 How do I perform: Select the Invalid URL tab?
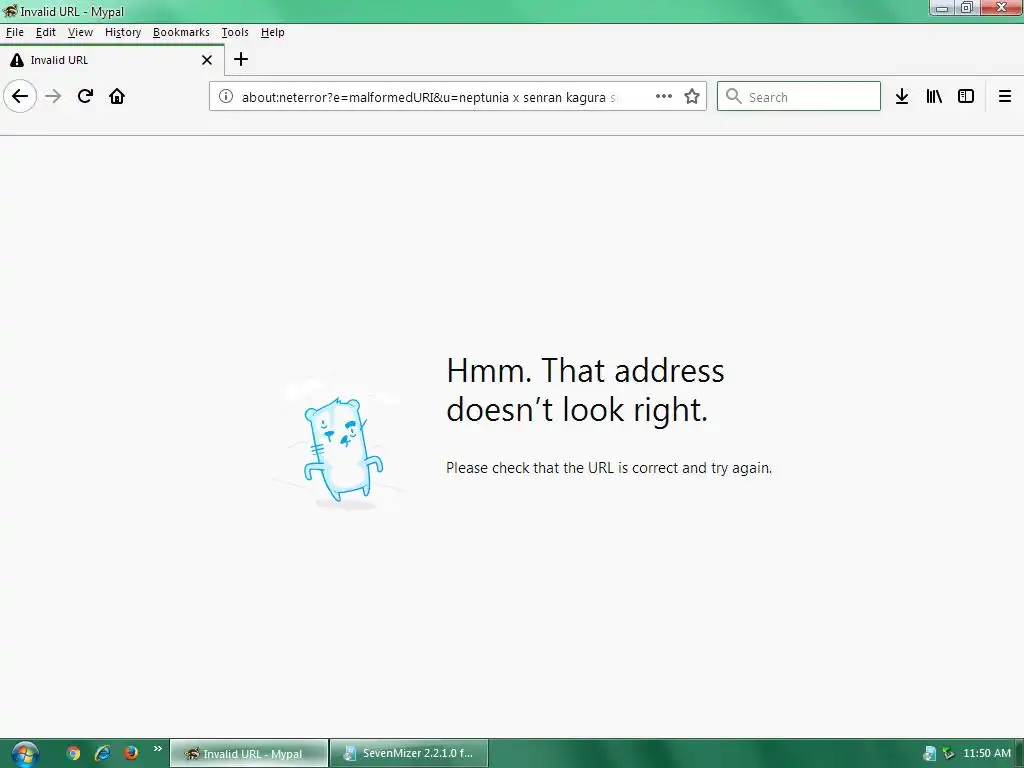pos(112,60)
